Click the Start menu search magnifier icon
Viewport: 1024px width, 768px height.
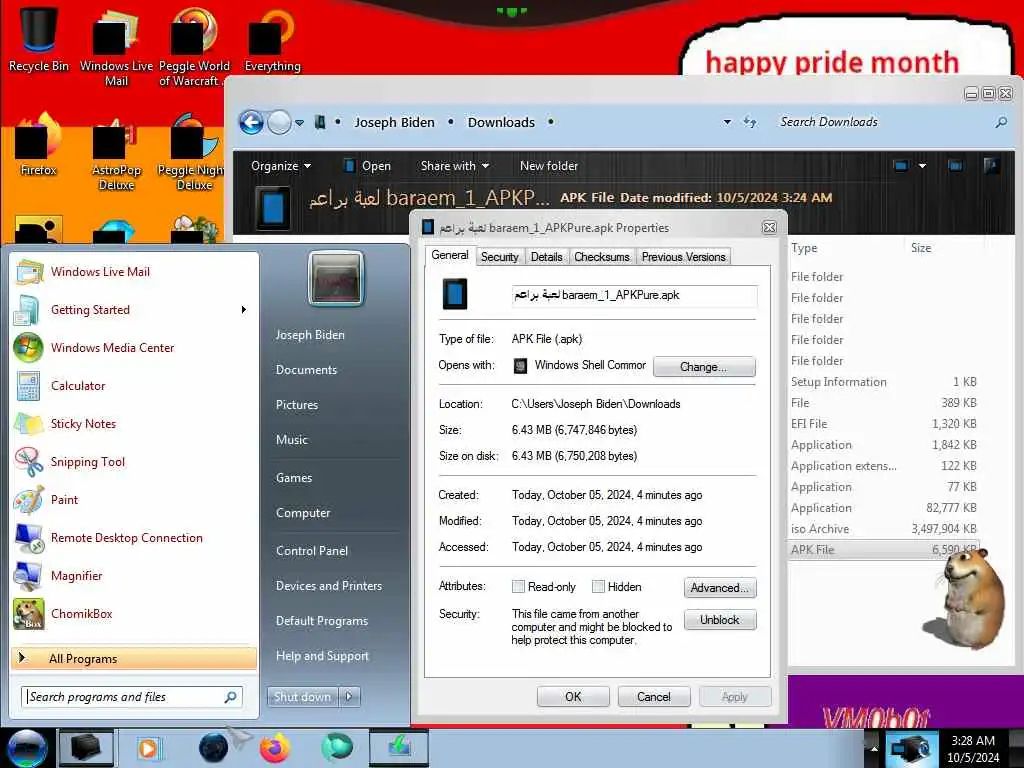pyautogui.click(x=230, y=697)
